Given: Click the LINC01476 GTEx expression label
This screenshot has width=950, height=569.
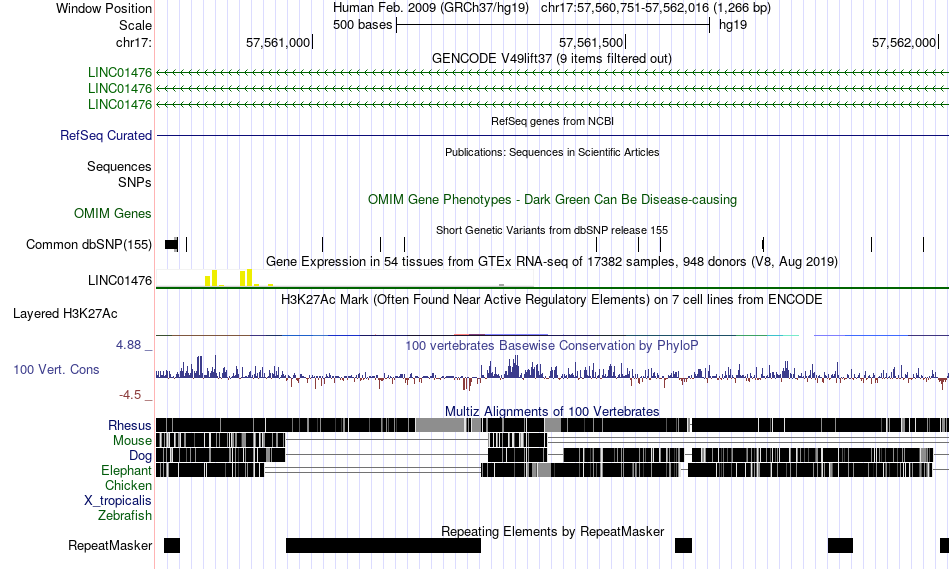Looking at the screenshot, I should [120, 281].
